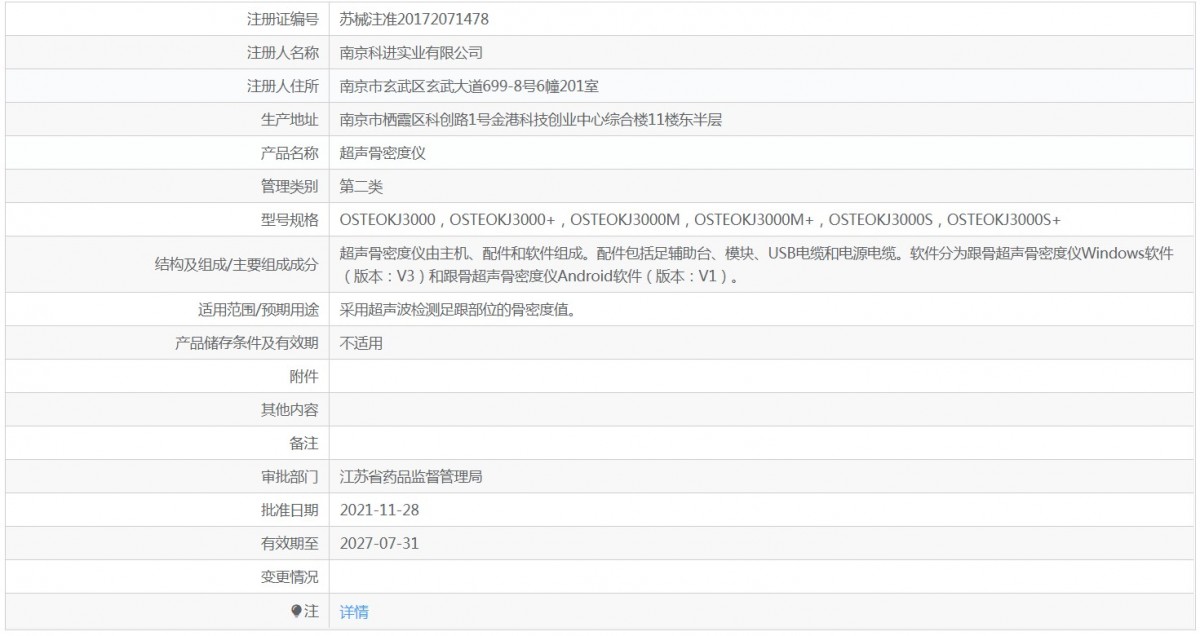The image size is (1200, 636).
Task: Click the 注册证编号 label
Action: point(283,19)
